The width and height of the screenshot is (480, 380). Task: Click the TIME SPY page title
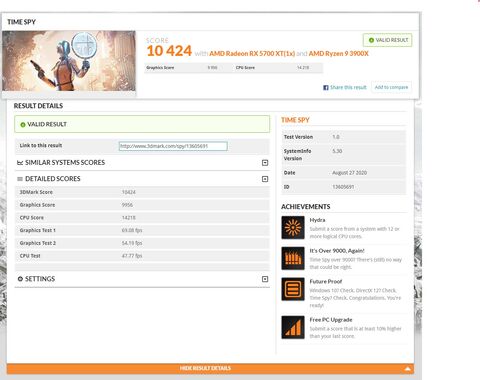21,22
